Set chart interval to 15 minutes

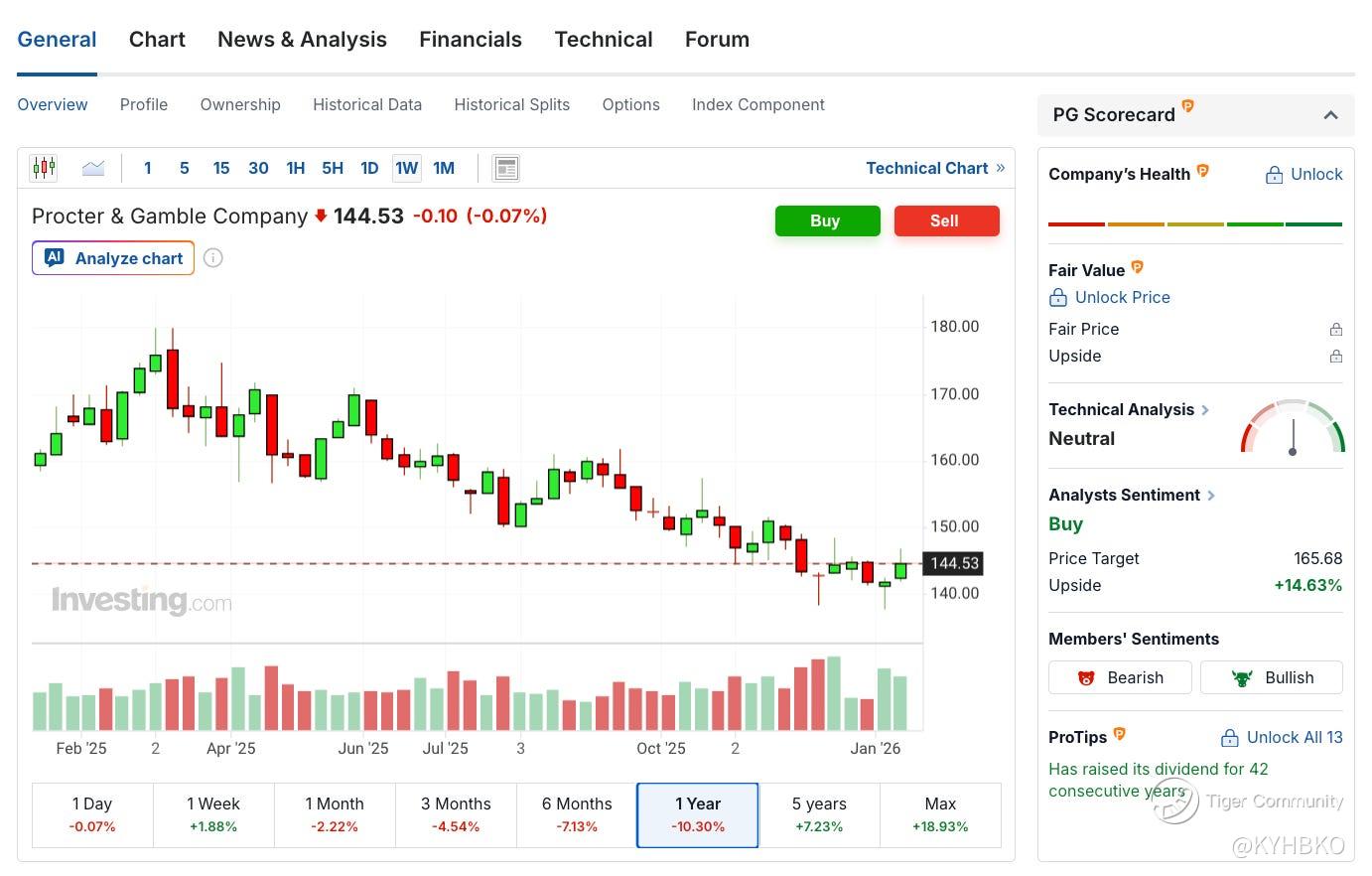pos(221,168)
